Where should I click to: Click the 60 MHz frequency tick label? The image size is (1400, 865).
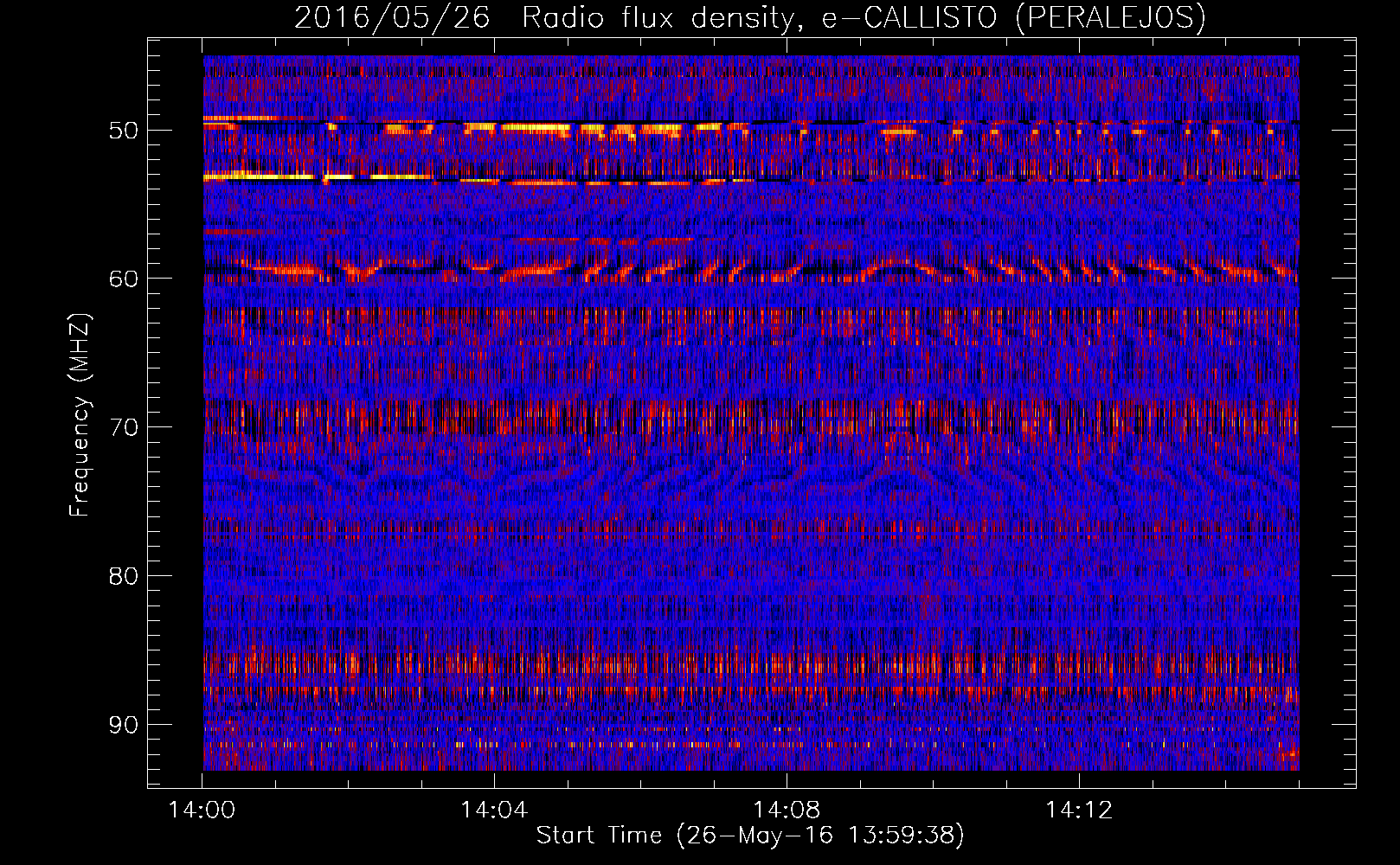(123, 279)
